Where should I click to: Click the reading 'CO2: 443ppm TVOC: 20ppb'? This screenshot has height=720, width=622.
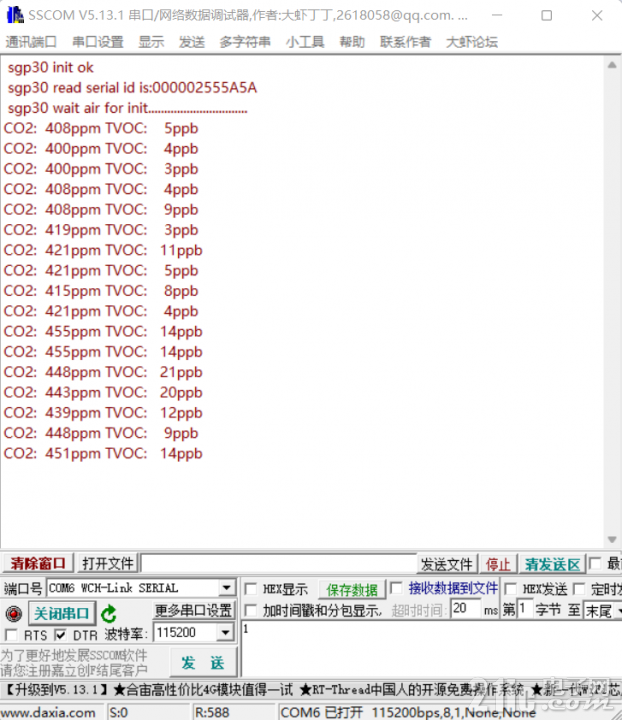pos(103,392)
